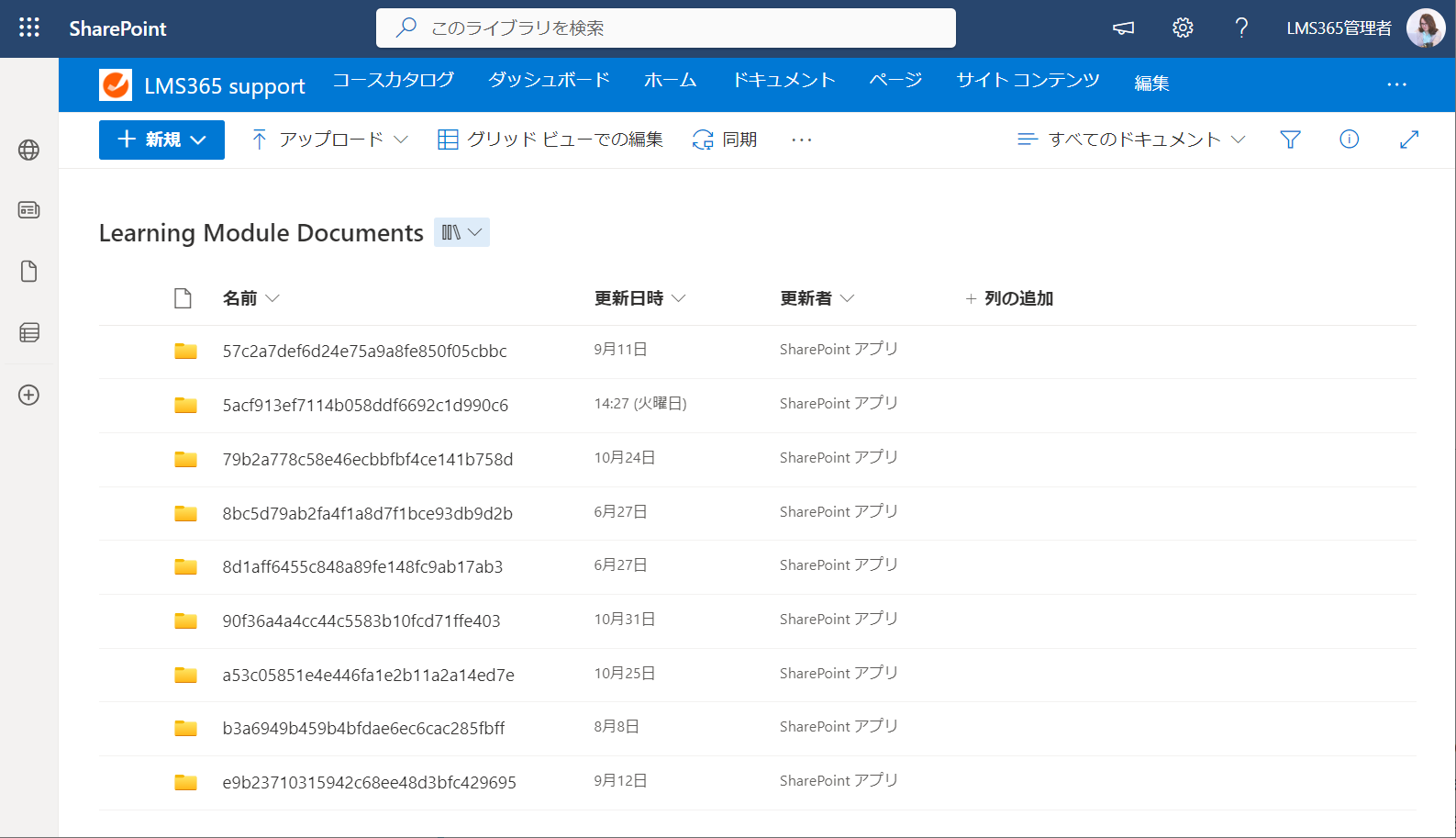Open folder e9b23710315942c68ee48d3bfc429695
The height and width of the screenshot is (838, 1456).
coord(369,782)
